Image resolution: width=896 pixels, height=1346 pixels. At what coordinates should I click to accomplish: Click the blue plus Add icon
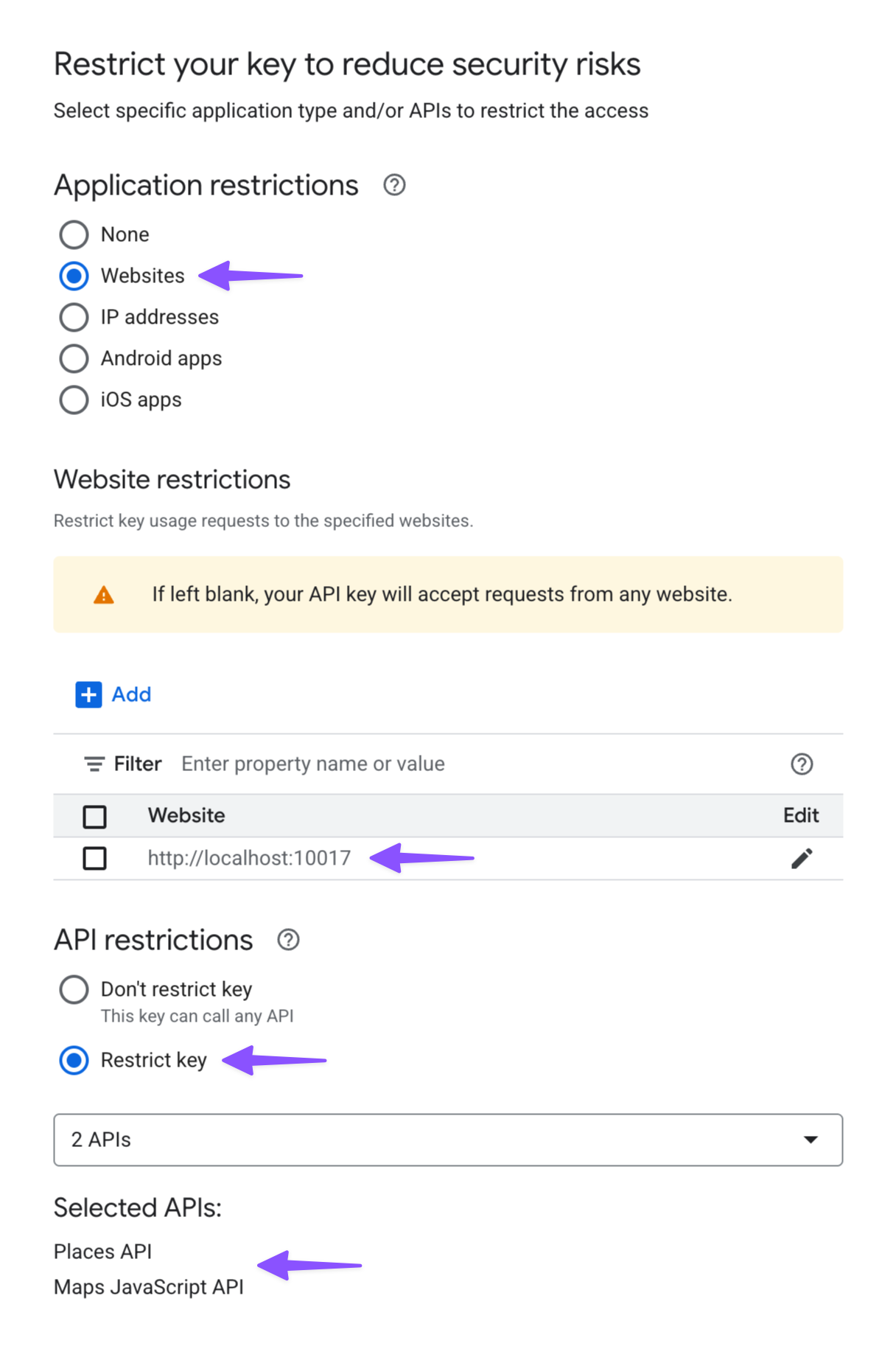(x=88, y=694)
